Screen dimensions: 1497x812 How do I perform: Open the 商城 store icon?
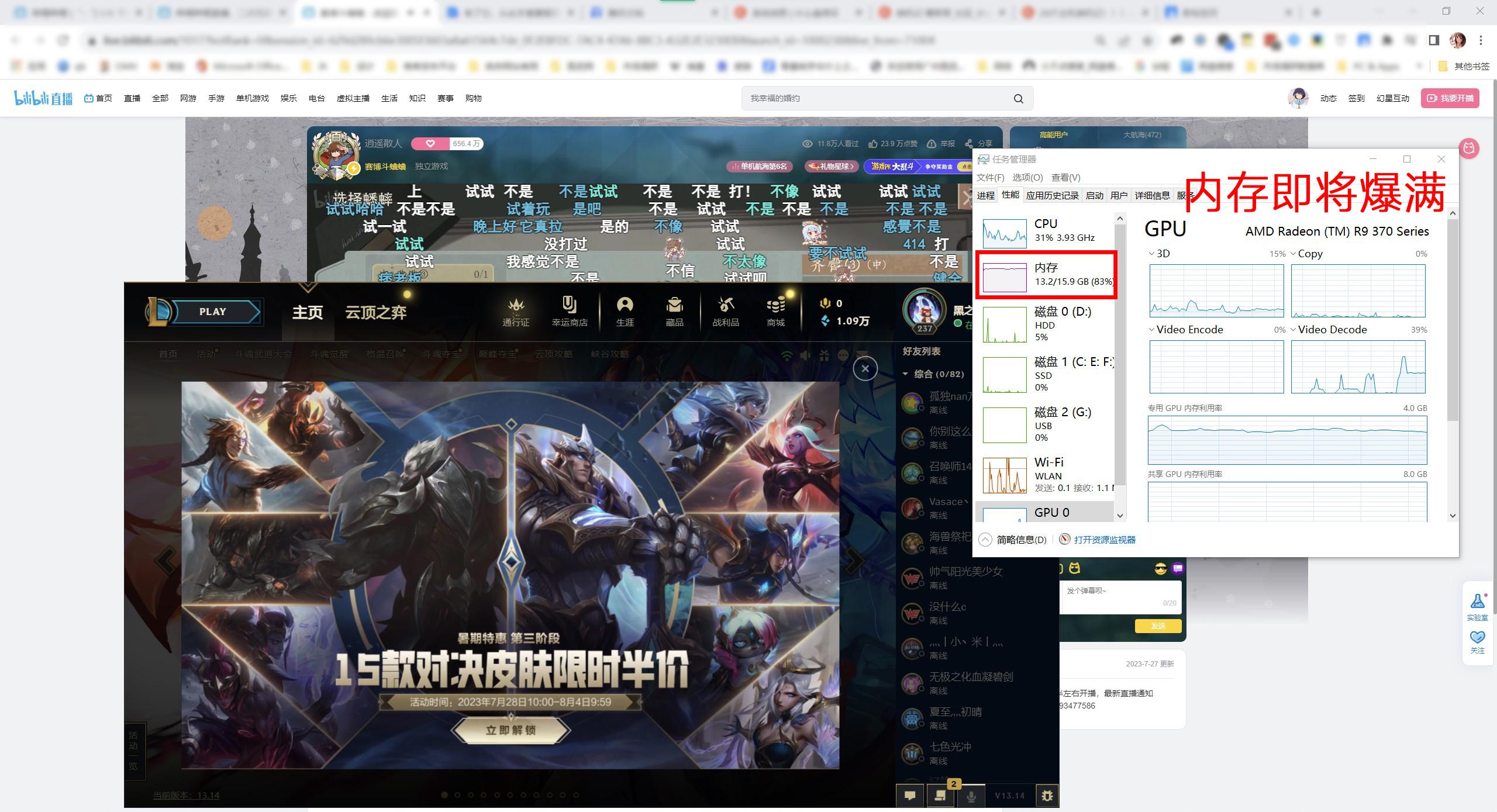[776, 311]
